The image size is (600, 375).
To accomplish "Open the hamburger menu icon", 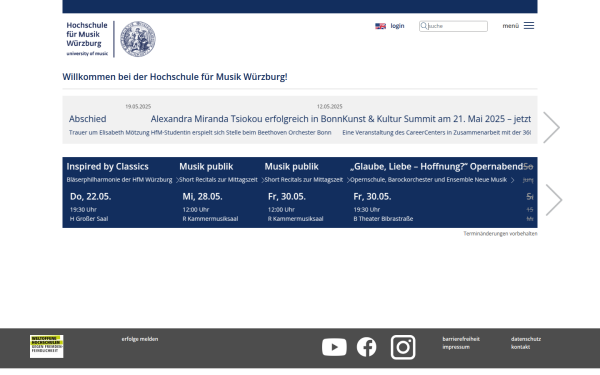I will (529, 26).
